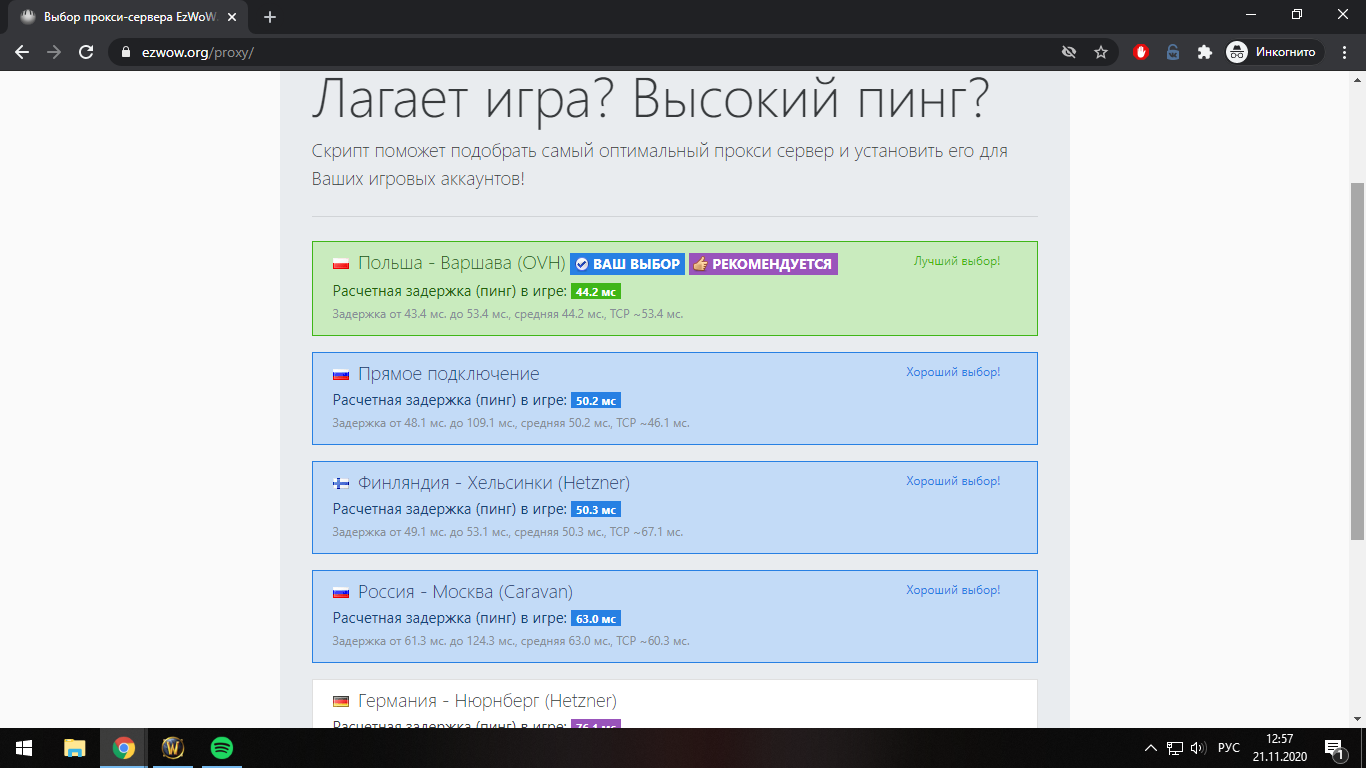The width and height of the screenshot is (1366, 768).
Task: Click the РЕКОМЕНДУЕТСЯ badge
Action: (x=763, y=264)
